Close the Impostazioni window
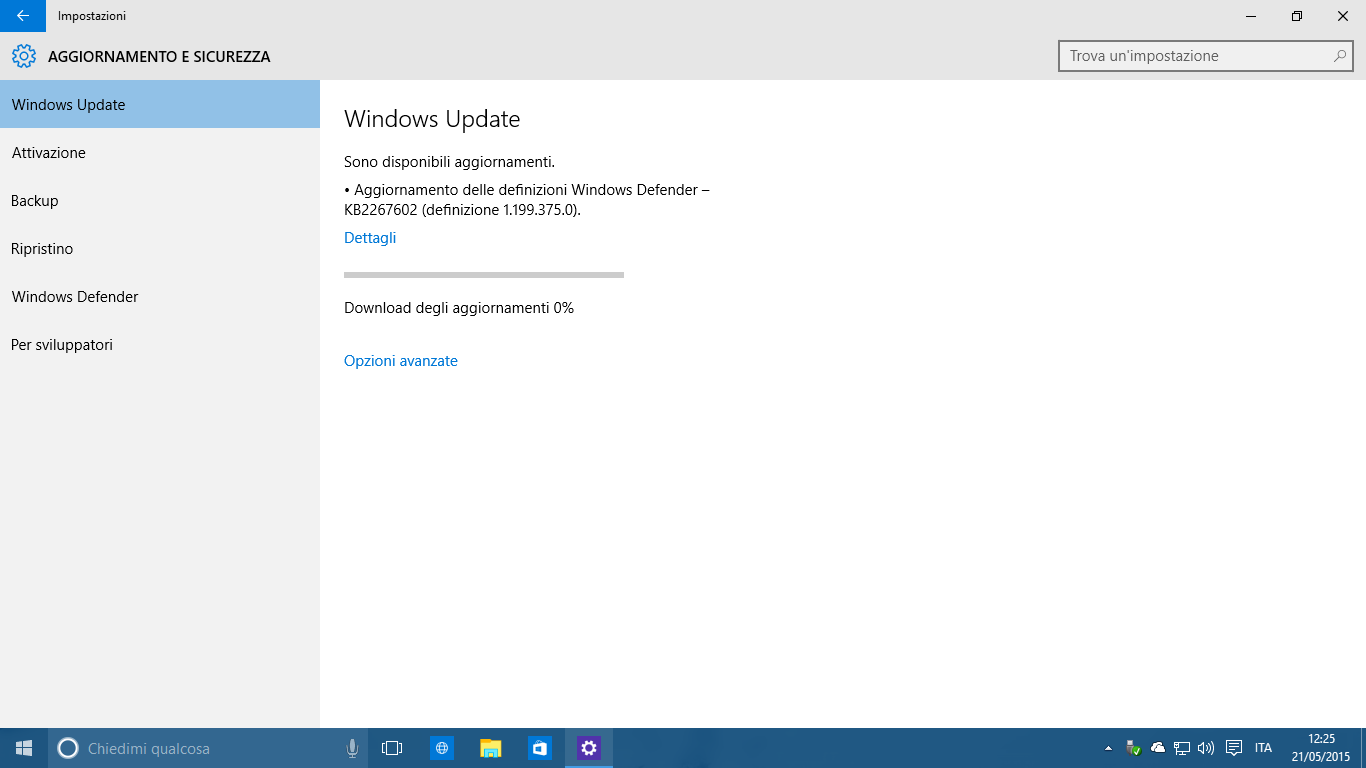The height and width of the screenshot is (768, 1366). click(1343, 16)
